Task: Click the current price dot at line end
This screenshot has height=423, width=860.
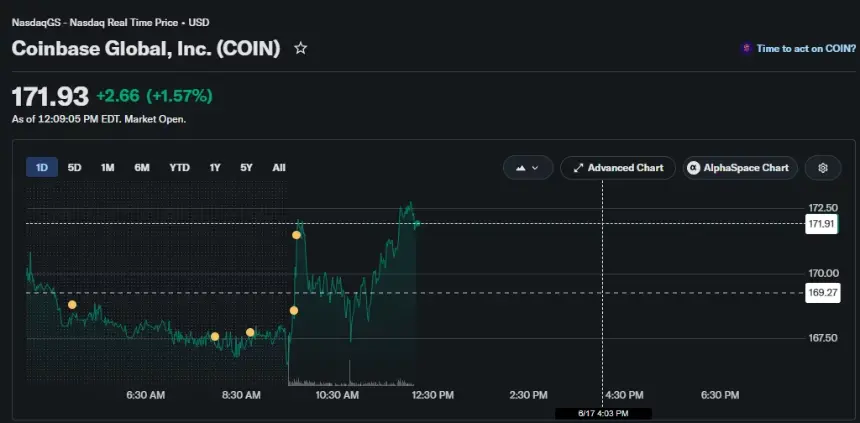Action: coord(417,223)
